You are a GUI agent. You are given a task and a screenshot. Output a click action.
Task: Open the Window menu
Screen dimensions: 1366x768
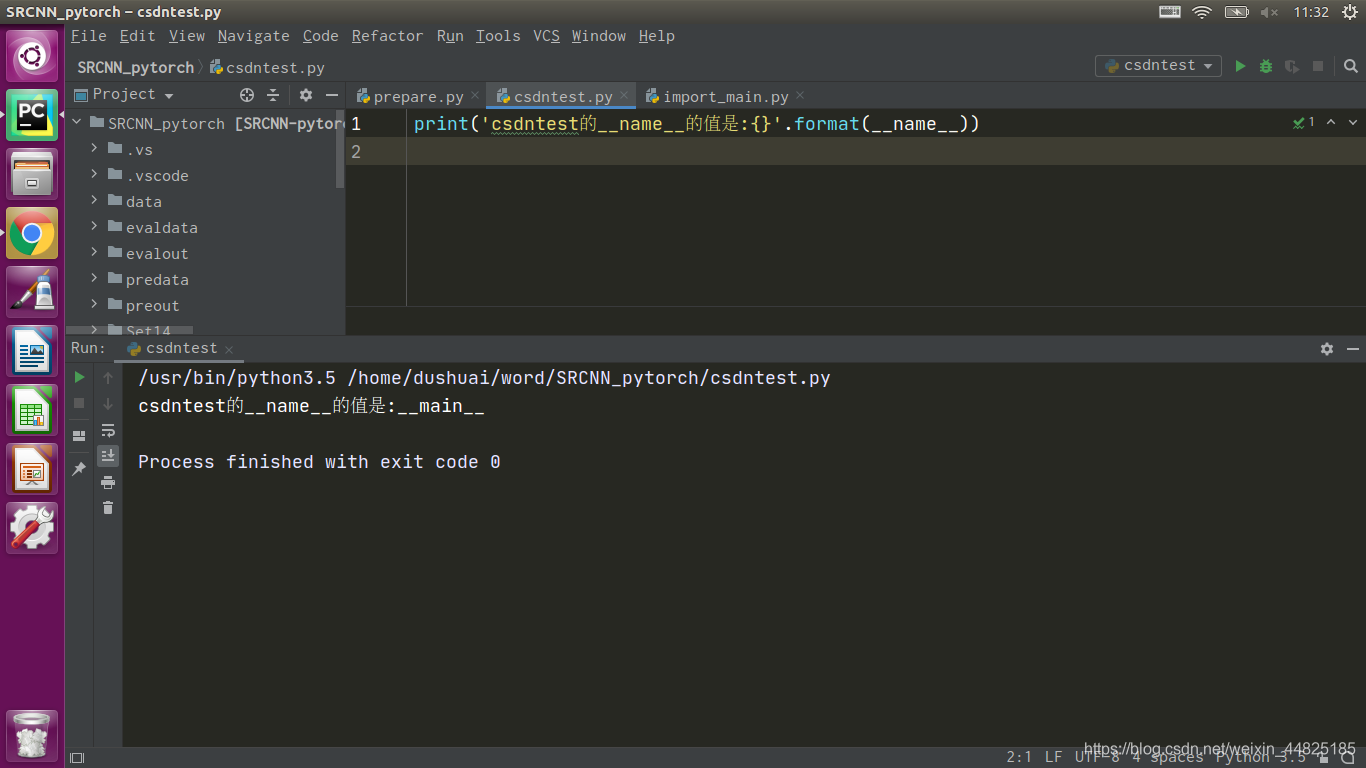click(598, 36)
